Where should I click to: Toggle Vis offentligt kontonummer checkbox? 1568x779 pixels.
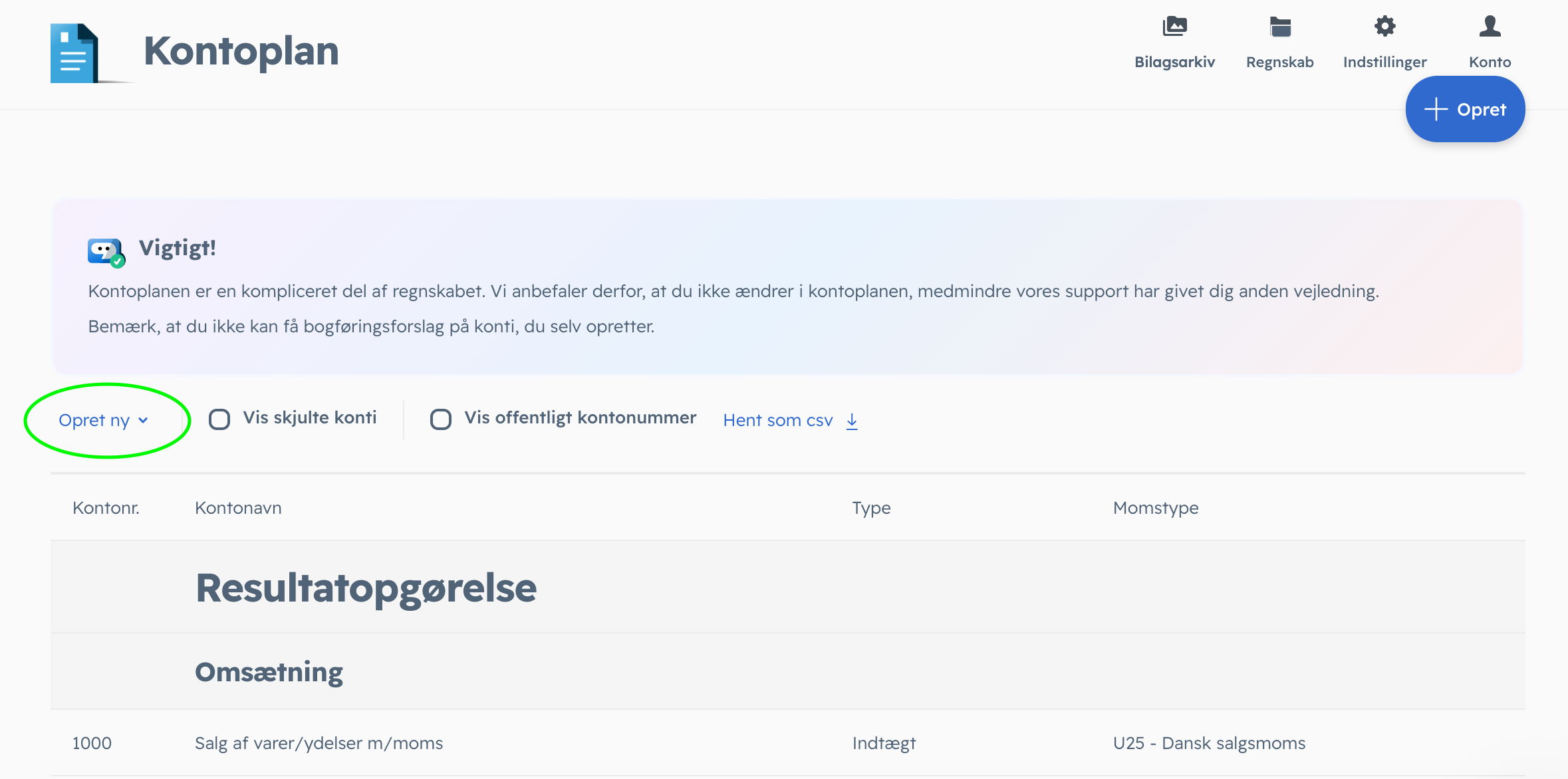441,419
